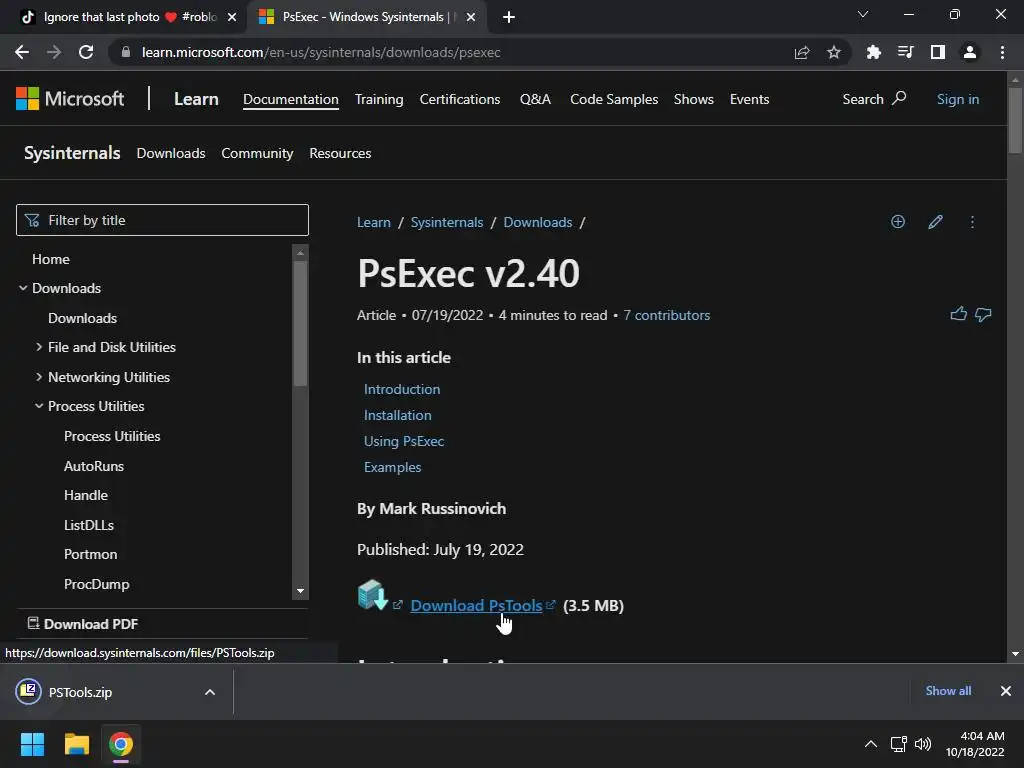Toggle the browser side panel icon
Screen dimensions: 1024x768
(x=938, y=52)
